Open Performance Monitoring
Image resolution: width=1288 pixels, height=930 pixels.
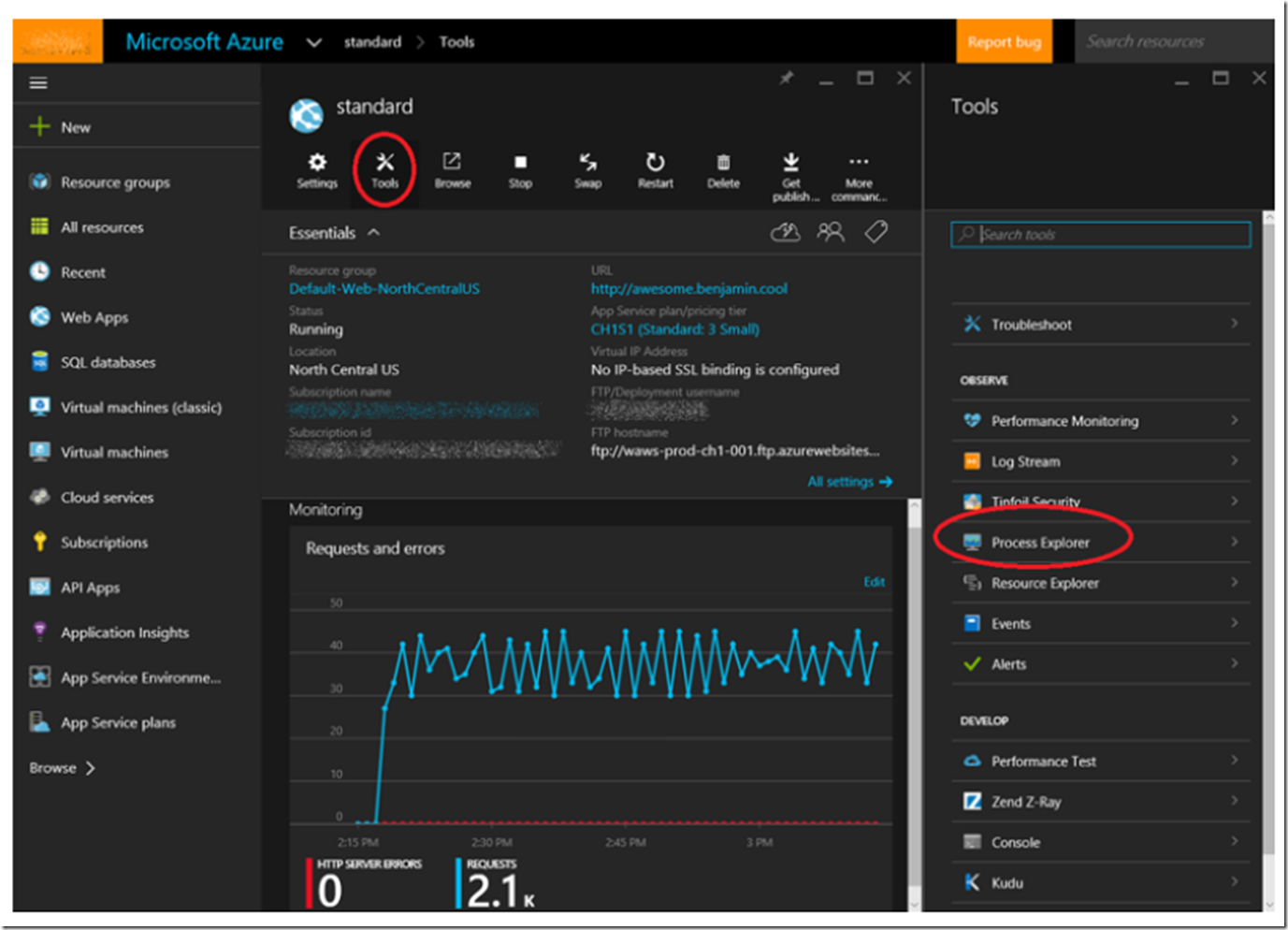pyautogui.click(x=1101, y=421)
